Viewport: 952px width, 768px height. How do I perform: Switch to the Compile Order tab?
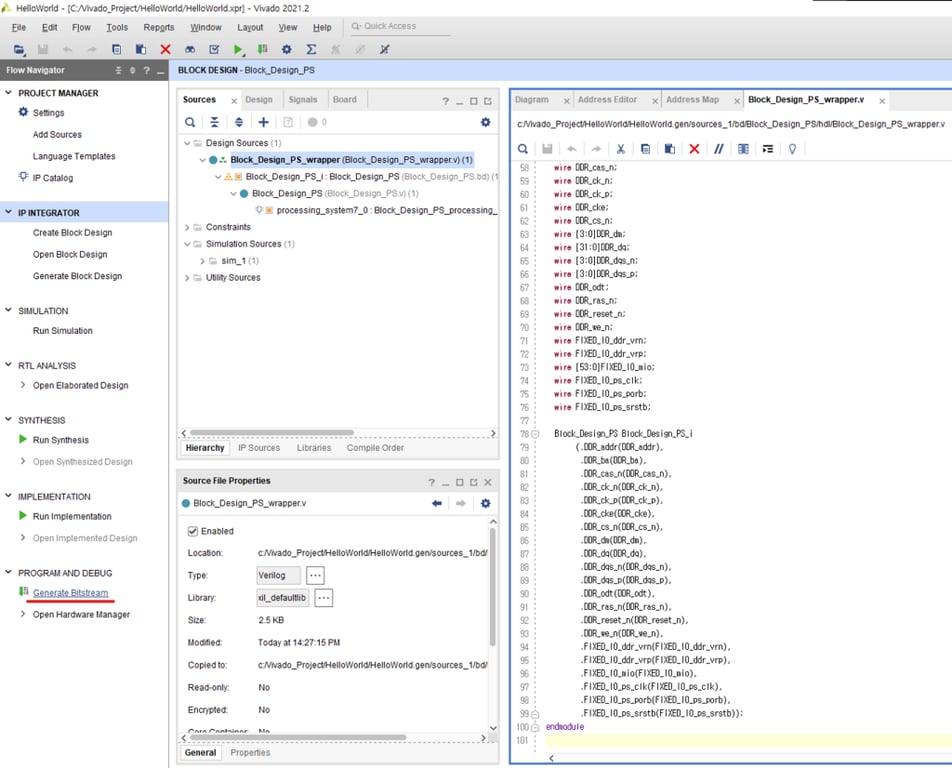tap(375, 448)
